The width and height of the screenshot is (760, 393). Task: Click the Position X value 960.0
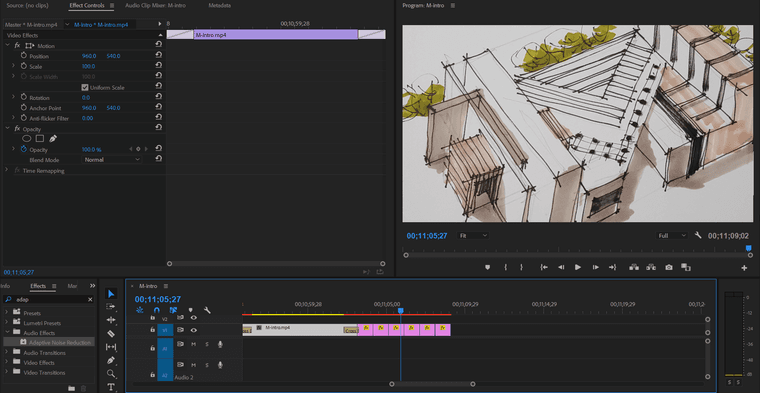(89, 56)
